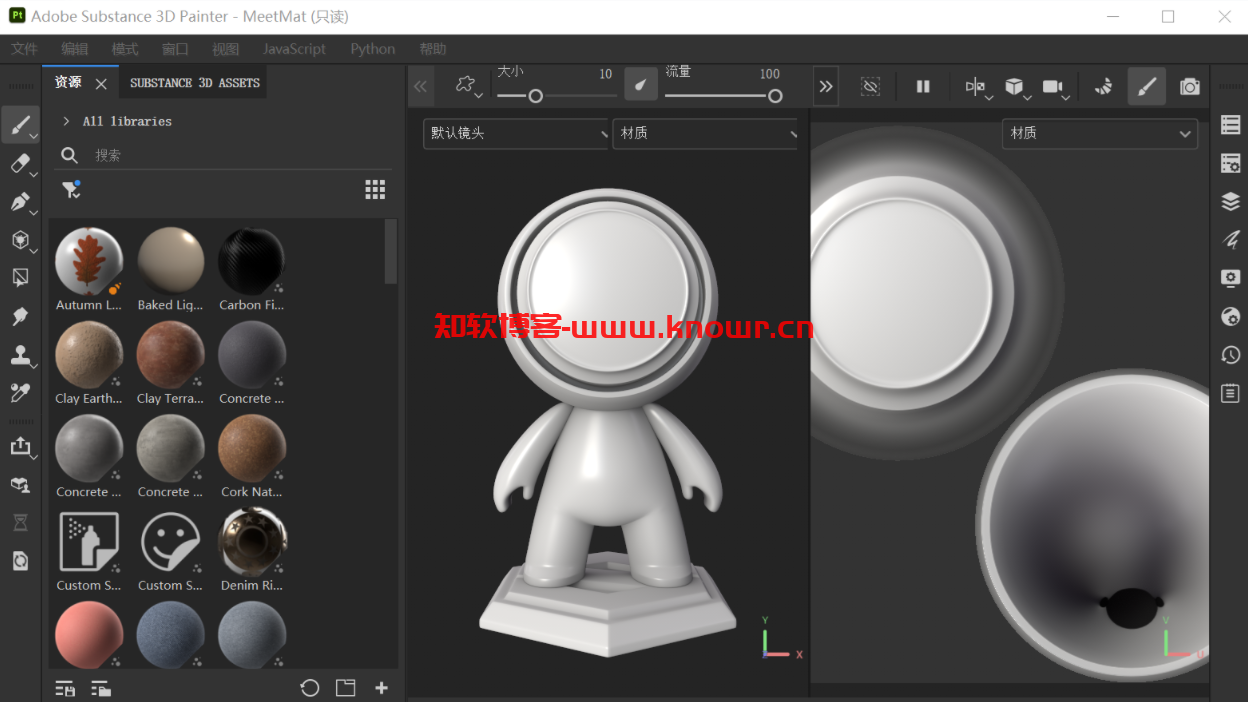Open the 默认镜头 camera dropdown
Image resolution: width=1248 pixels, height=702 pixels.
point(516,133)
